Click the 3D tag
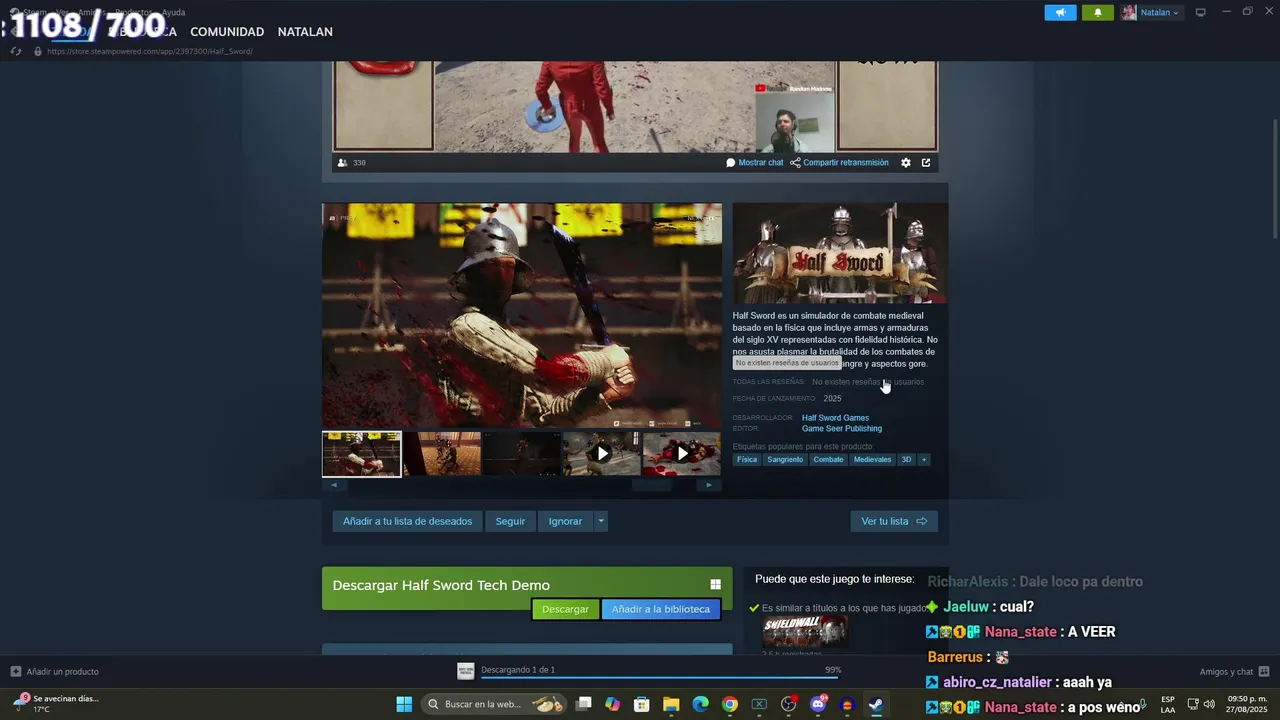Viewport: 1280px width, 720px height. [x=906, y=460]
